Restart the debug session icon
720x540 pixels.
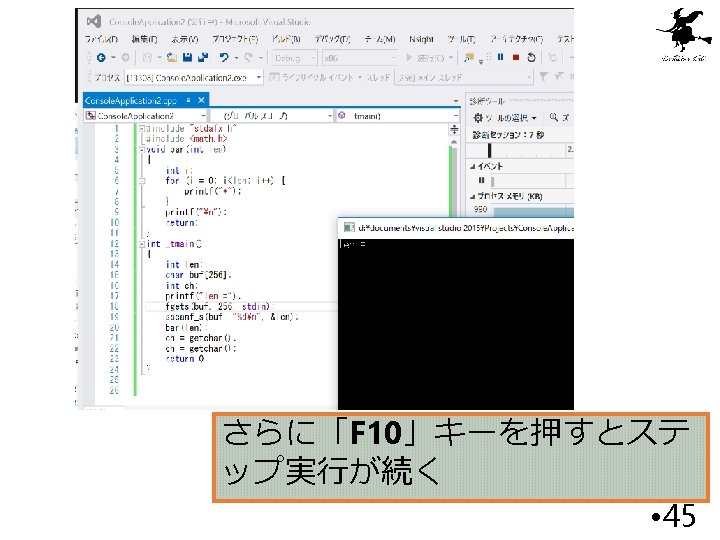(x=531, y=57)
